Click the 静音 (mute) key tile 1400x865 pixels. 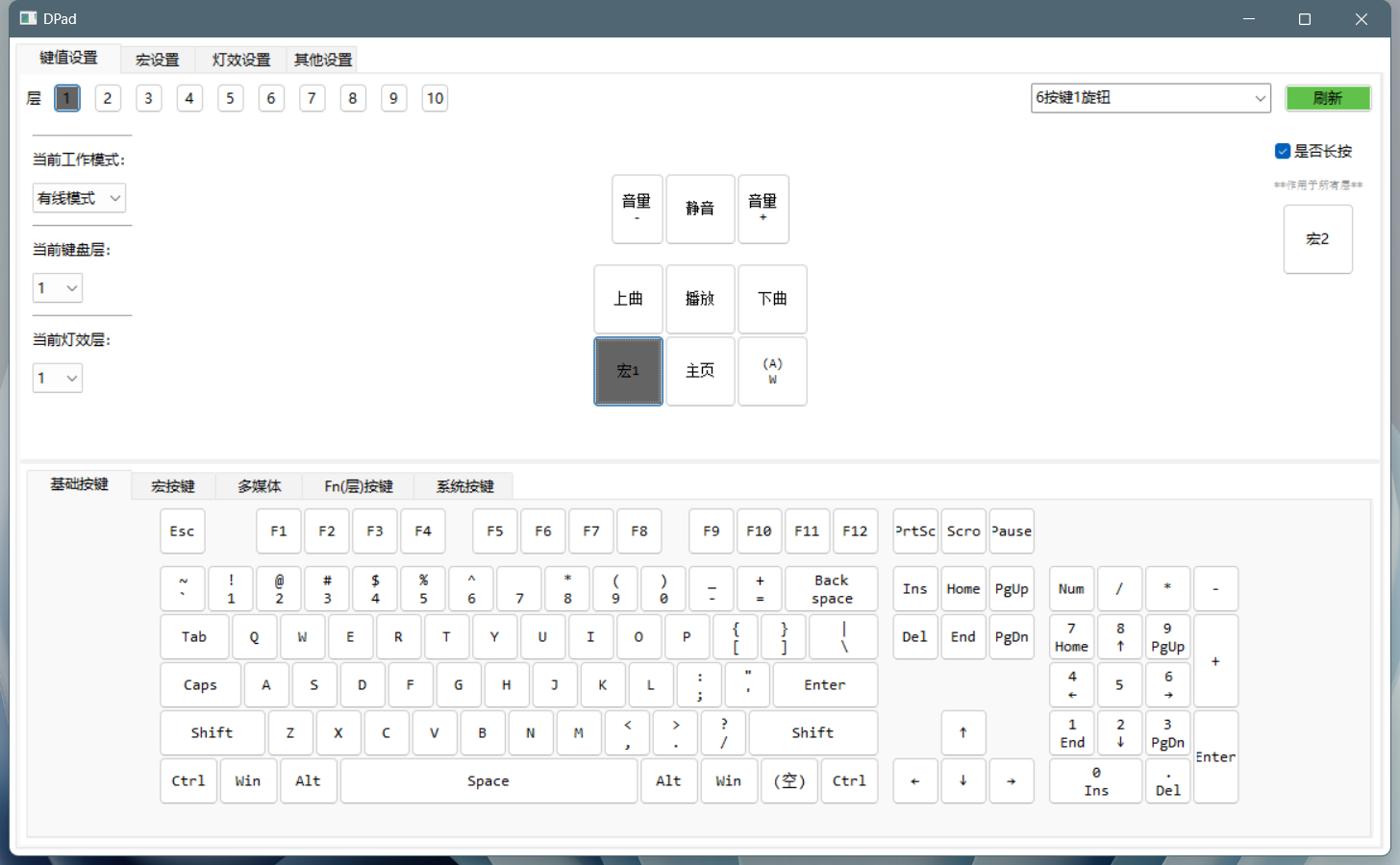[x=700, y=209]
